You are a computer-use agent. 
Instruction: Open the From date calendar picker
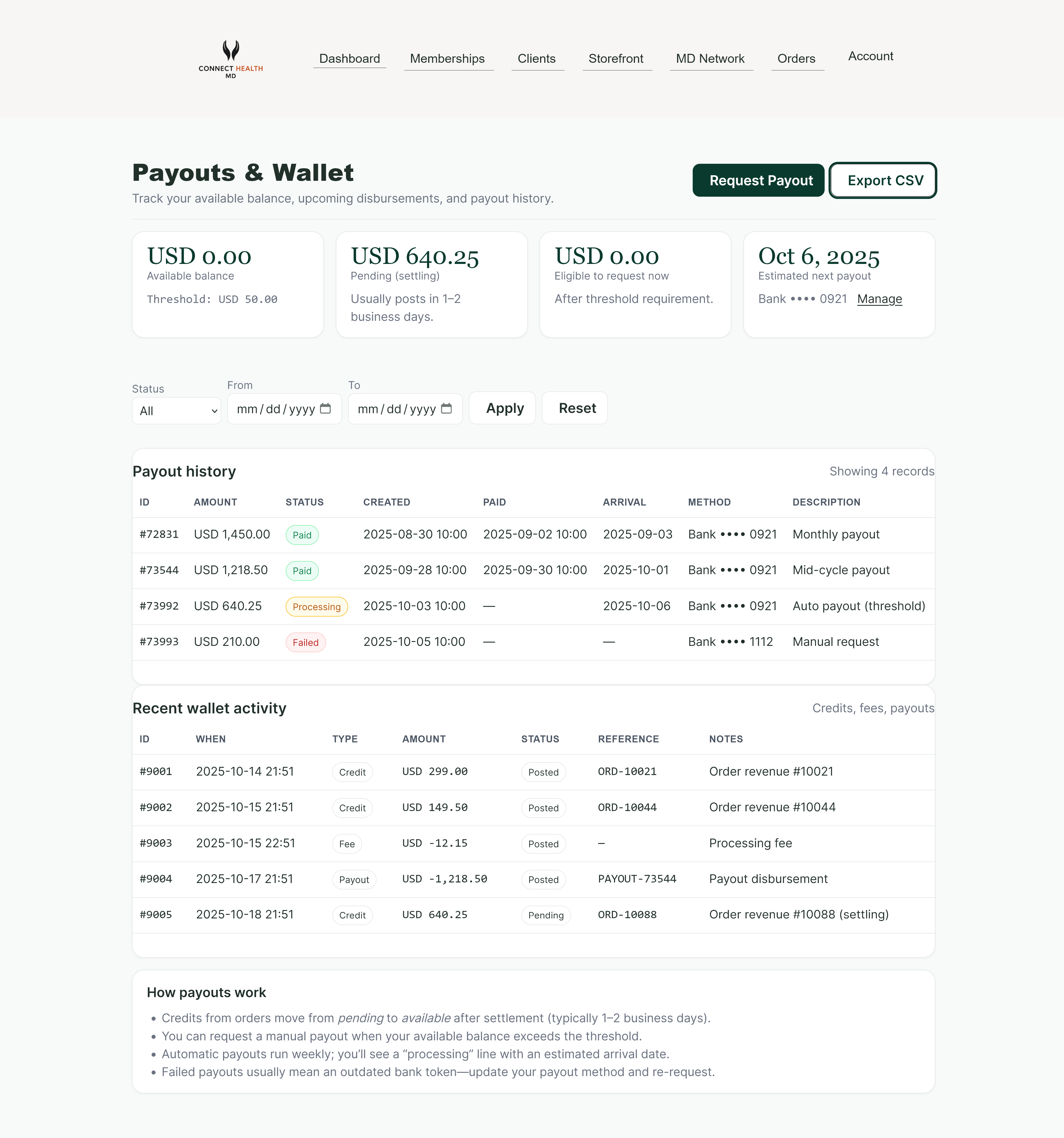(x=325, y=409)
